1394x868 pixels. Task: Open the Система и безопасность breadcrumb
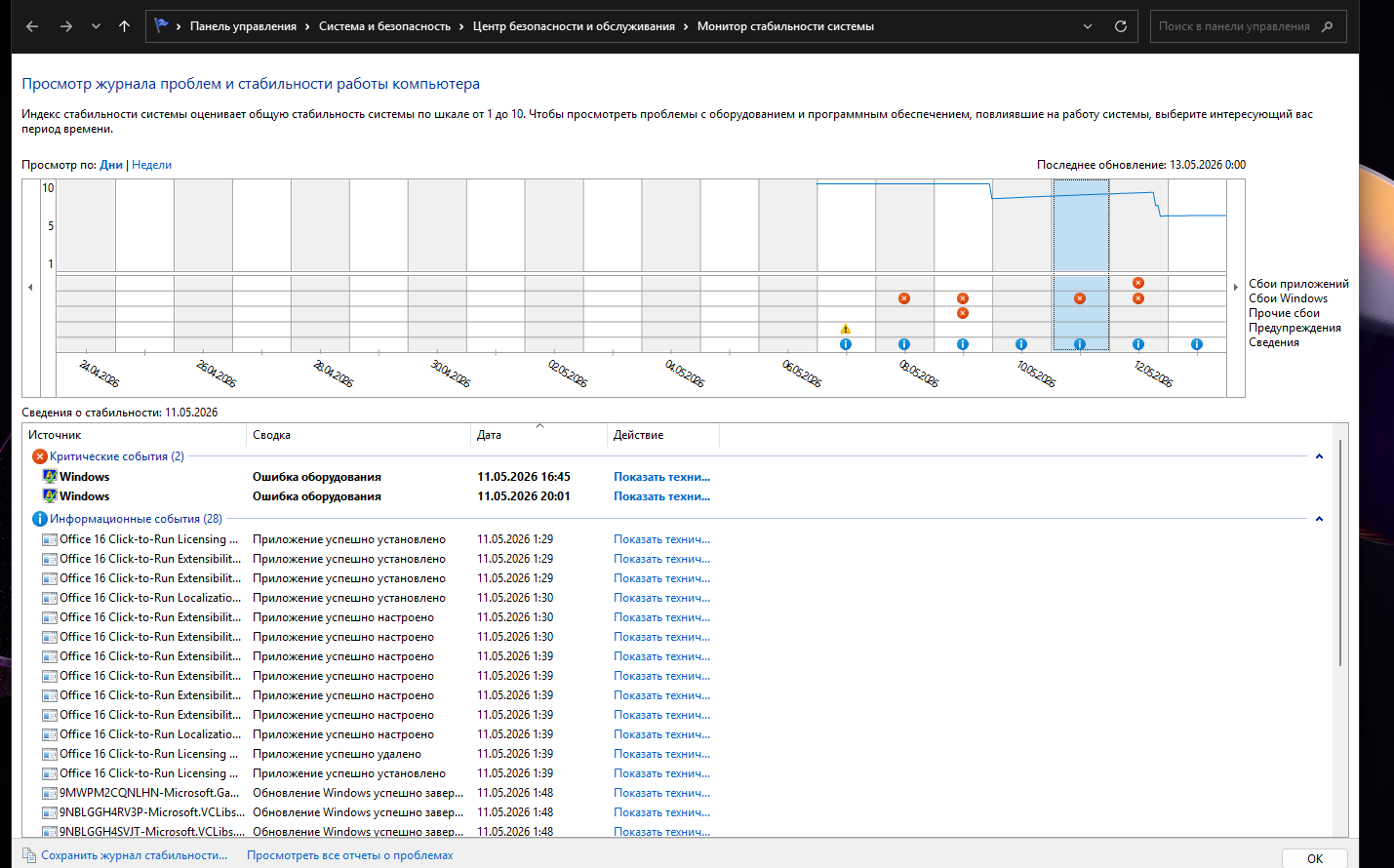[384, 26]
